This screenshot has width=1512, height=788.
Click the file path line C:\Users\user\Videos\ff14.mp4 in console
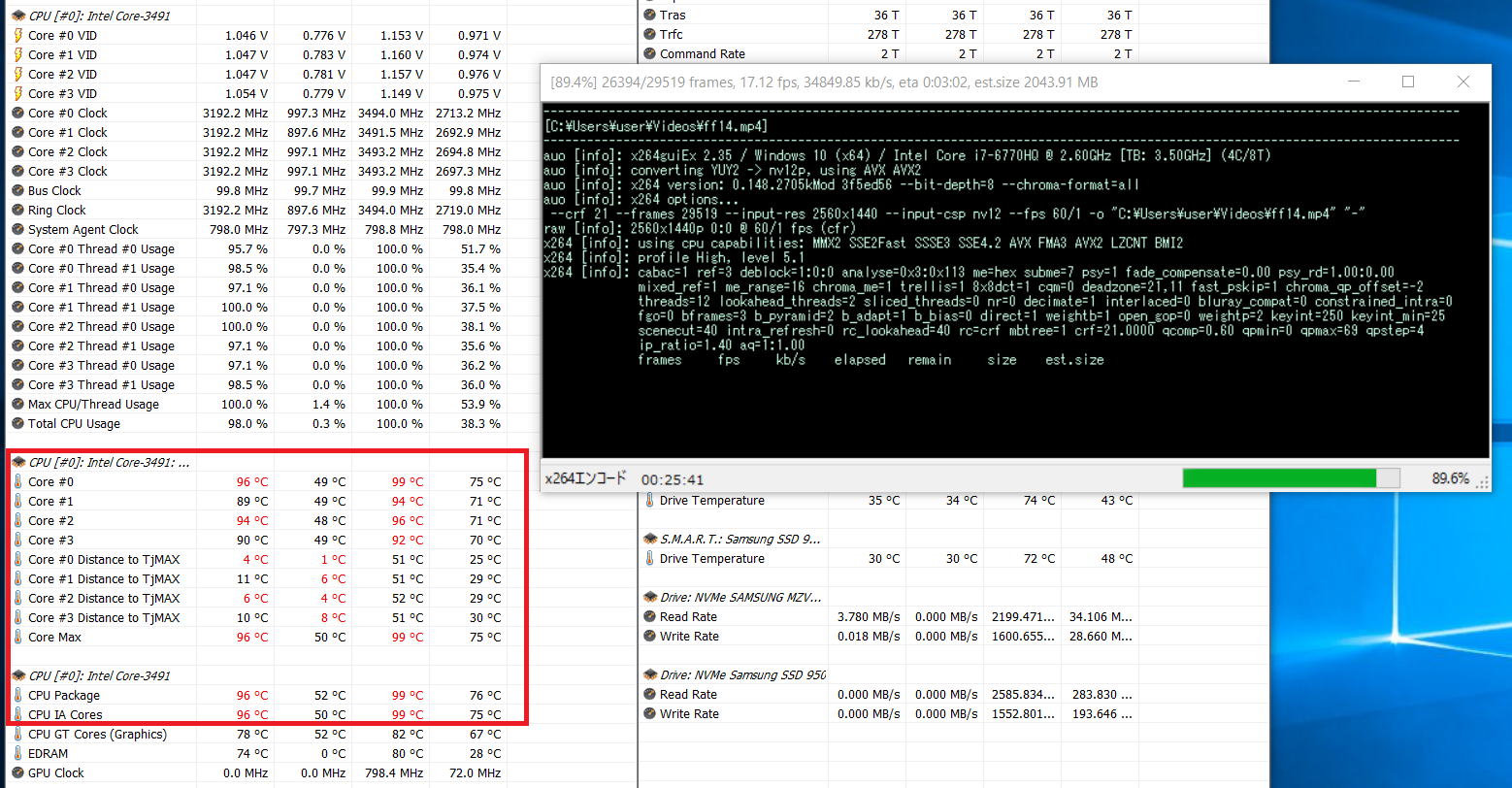(x=658, y=126)
